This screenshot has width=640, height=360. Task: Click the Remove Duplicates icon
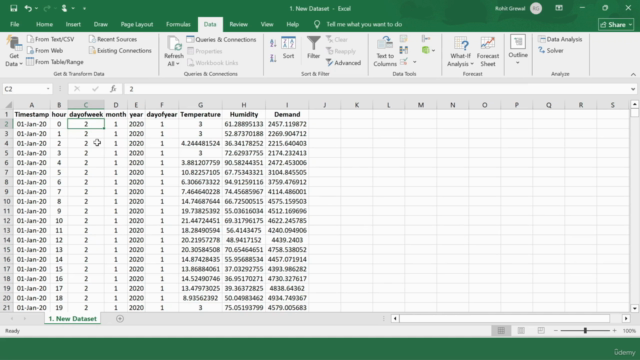coord(404,50)
